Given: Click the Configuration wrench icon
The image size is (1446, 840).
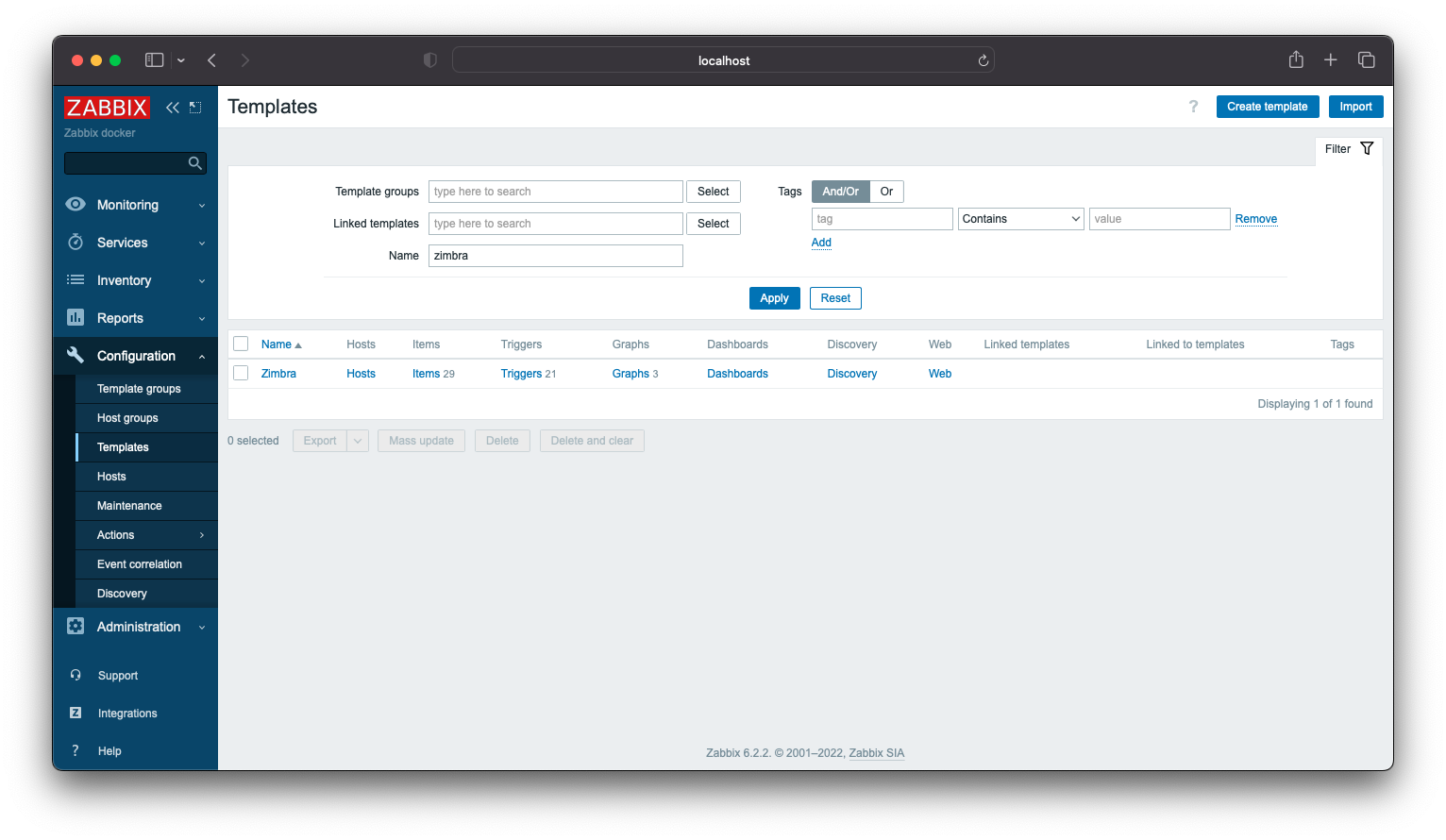Looking at the screenshot, I should pyautogui.click(x=76, y=356).
